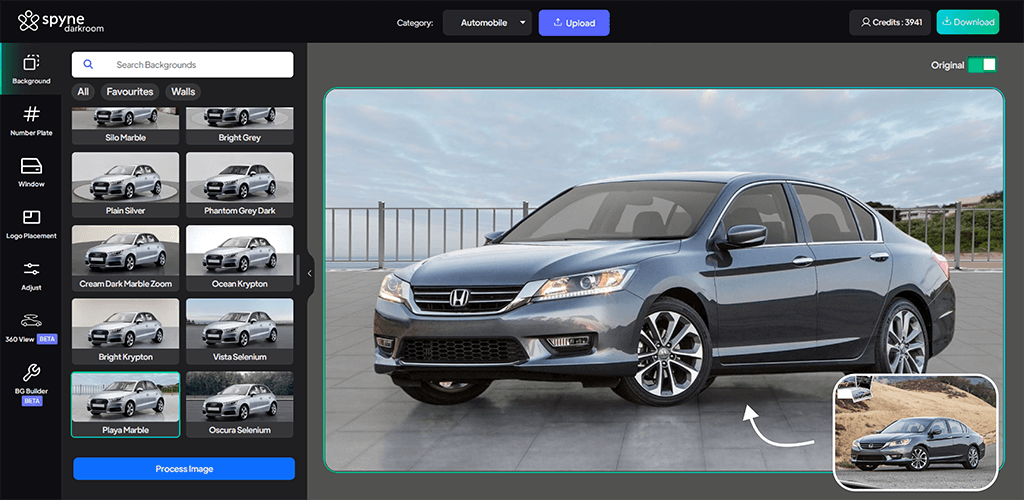
Task: Choose the Silo Marble background
Action: (125, 126)
